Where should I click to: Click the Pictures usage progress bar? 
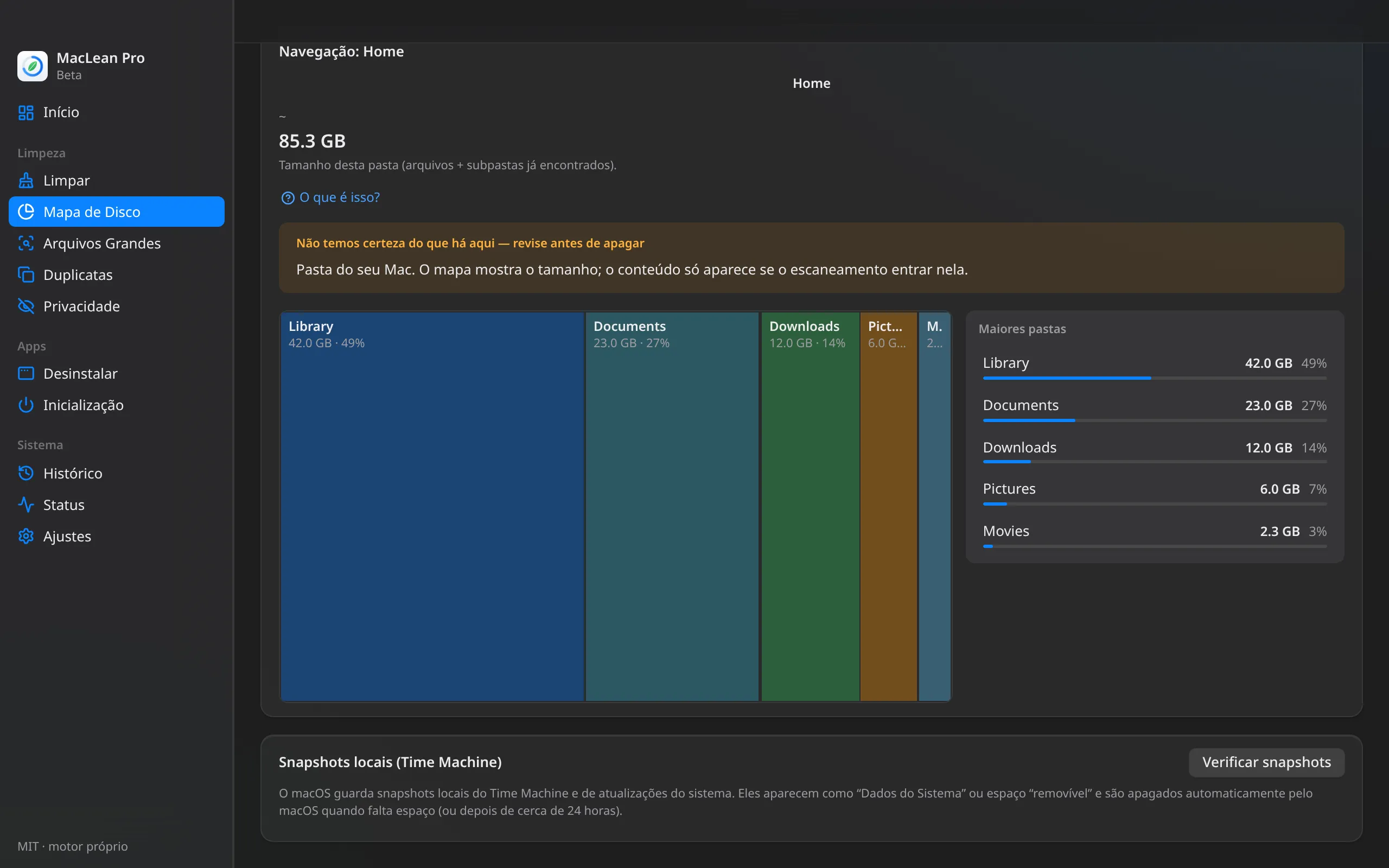(x=1154, y=504)
